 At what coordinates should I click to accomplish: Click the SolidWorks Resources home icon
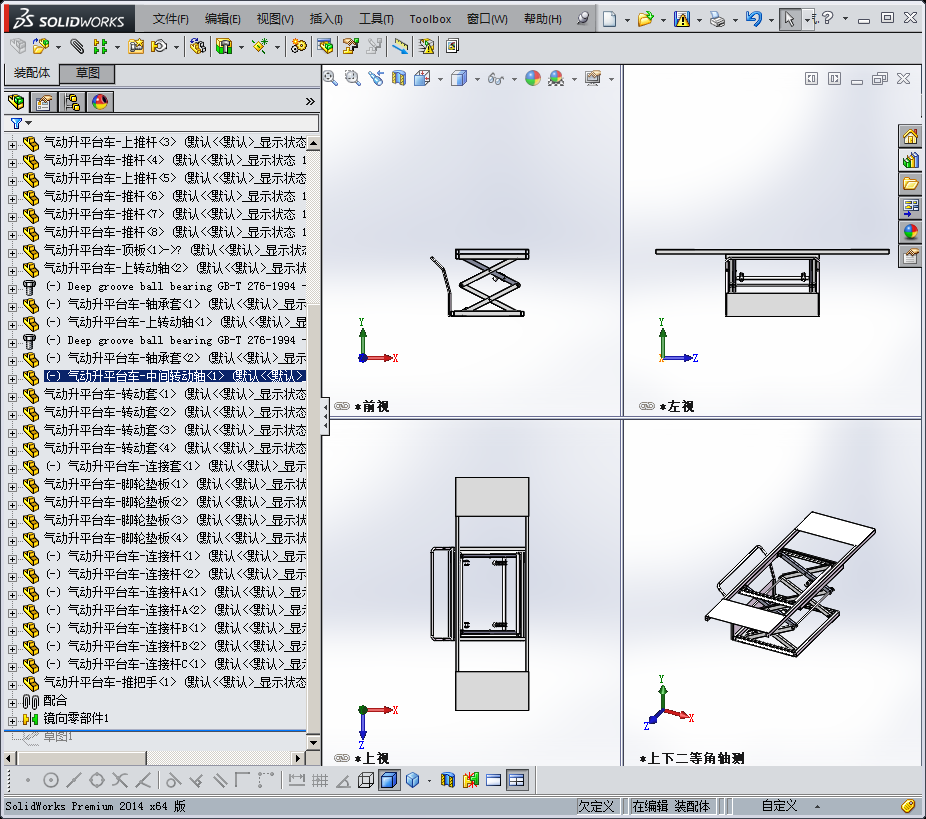coord(911,136)
